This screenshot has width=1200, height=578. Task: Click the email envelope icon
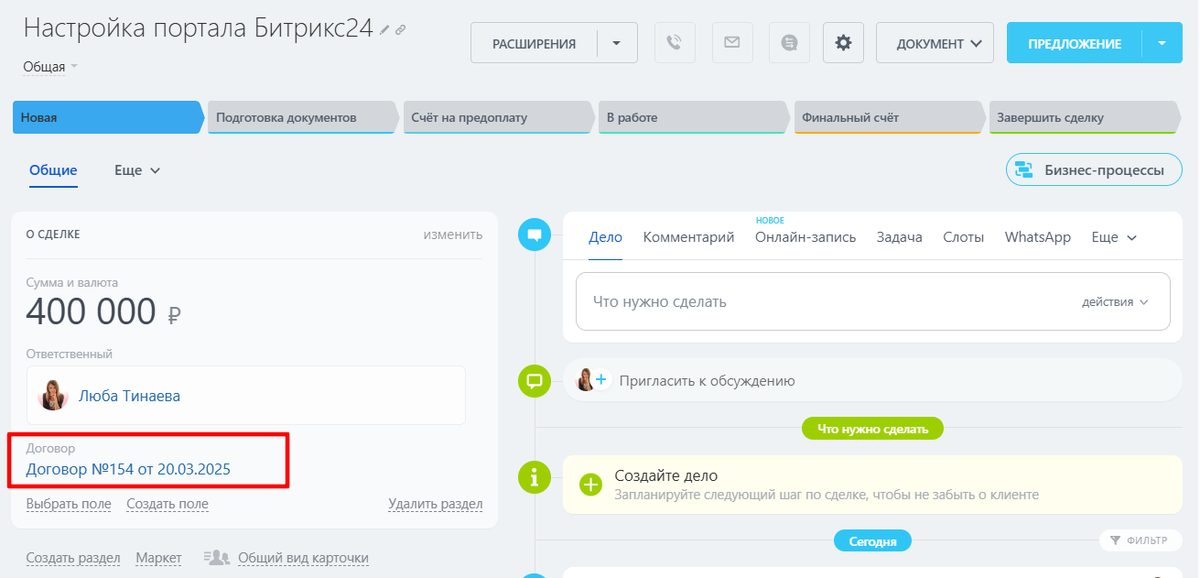[x=732, y=43]
